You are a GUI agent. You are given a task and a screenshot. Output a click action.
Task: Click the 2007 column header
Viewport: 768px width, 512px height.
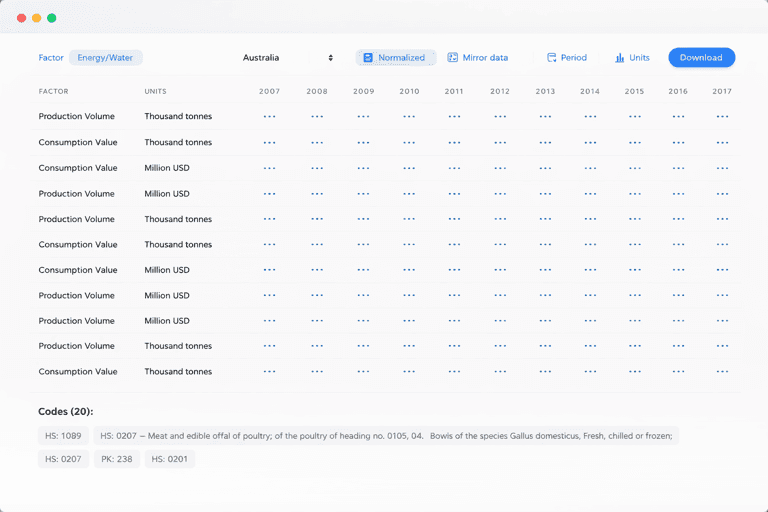coord(269,91)
